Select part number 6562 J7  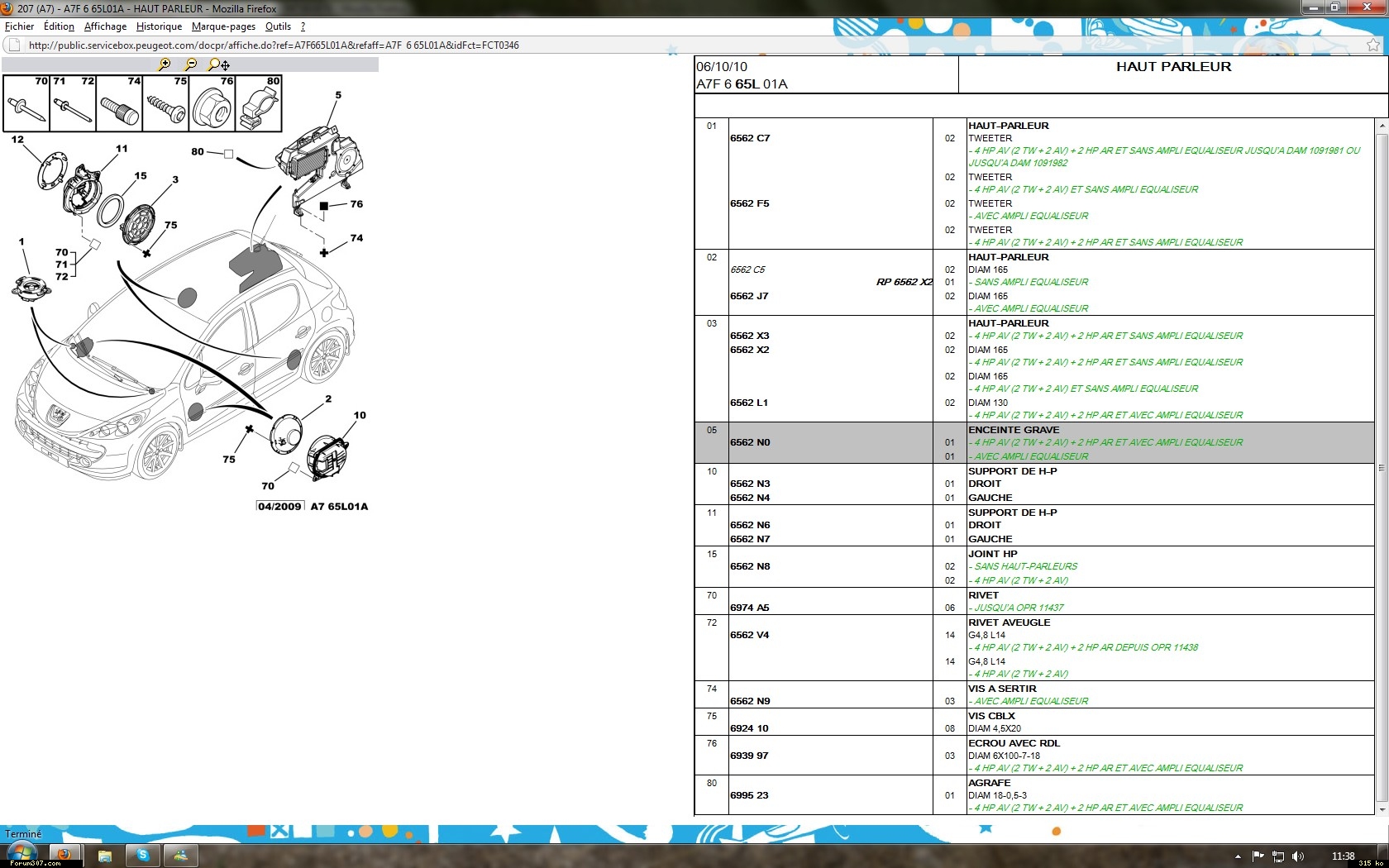(749, 296)
